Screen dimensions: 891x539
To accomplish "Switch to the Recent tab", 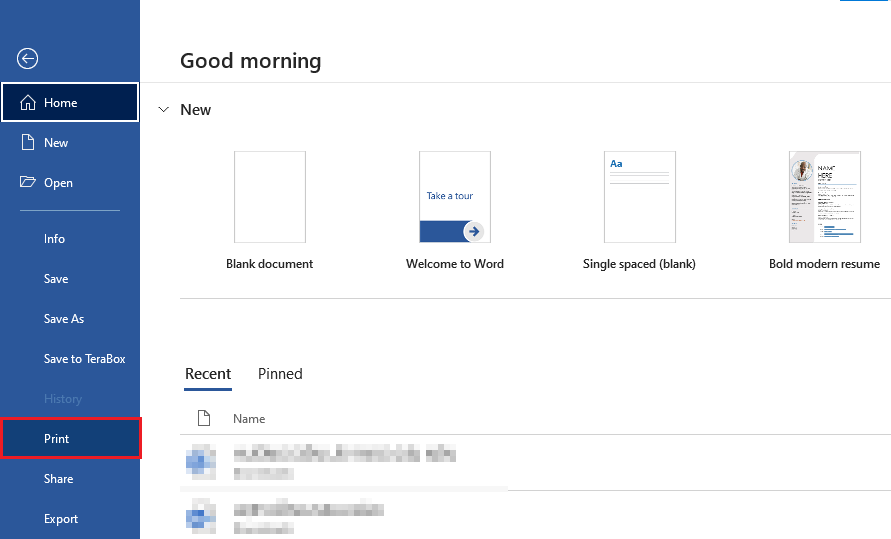I will click(208, 374).
